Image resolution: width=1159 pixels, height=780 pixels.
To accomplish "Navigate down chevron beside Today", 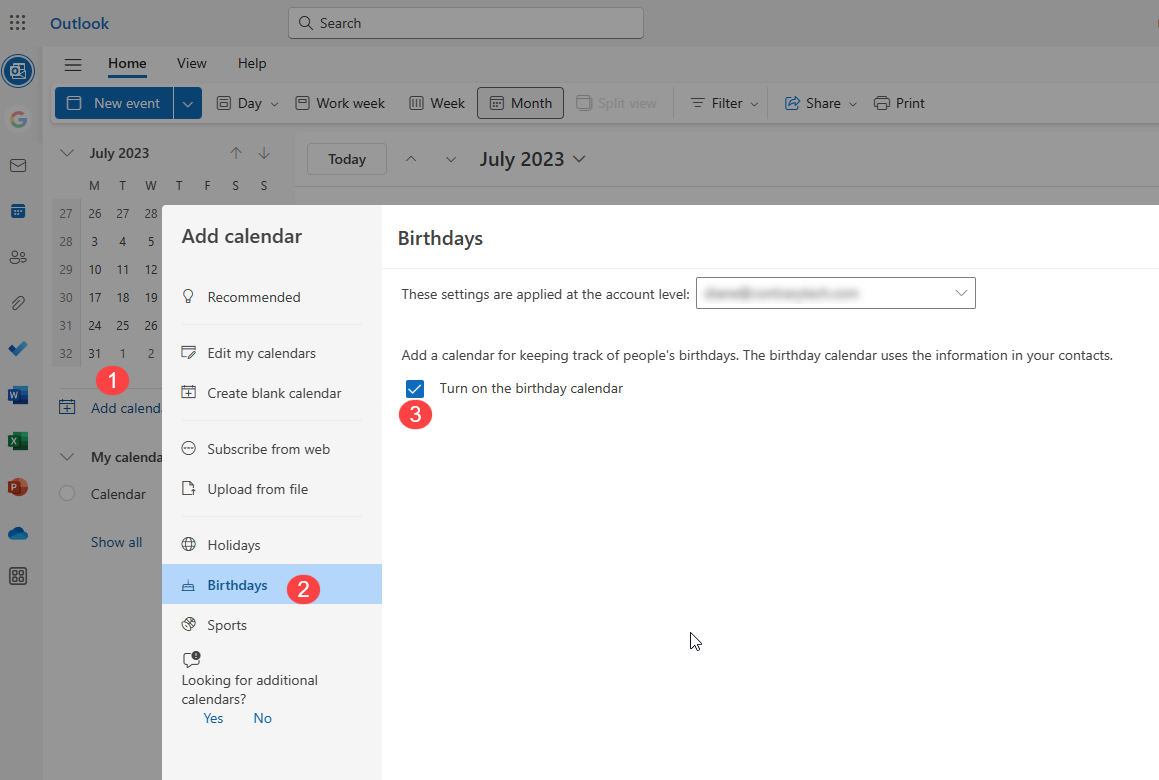I will pos(451,159).
